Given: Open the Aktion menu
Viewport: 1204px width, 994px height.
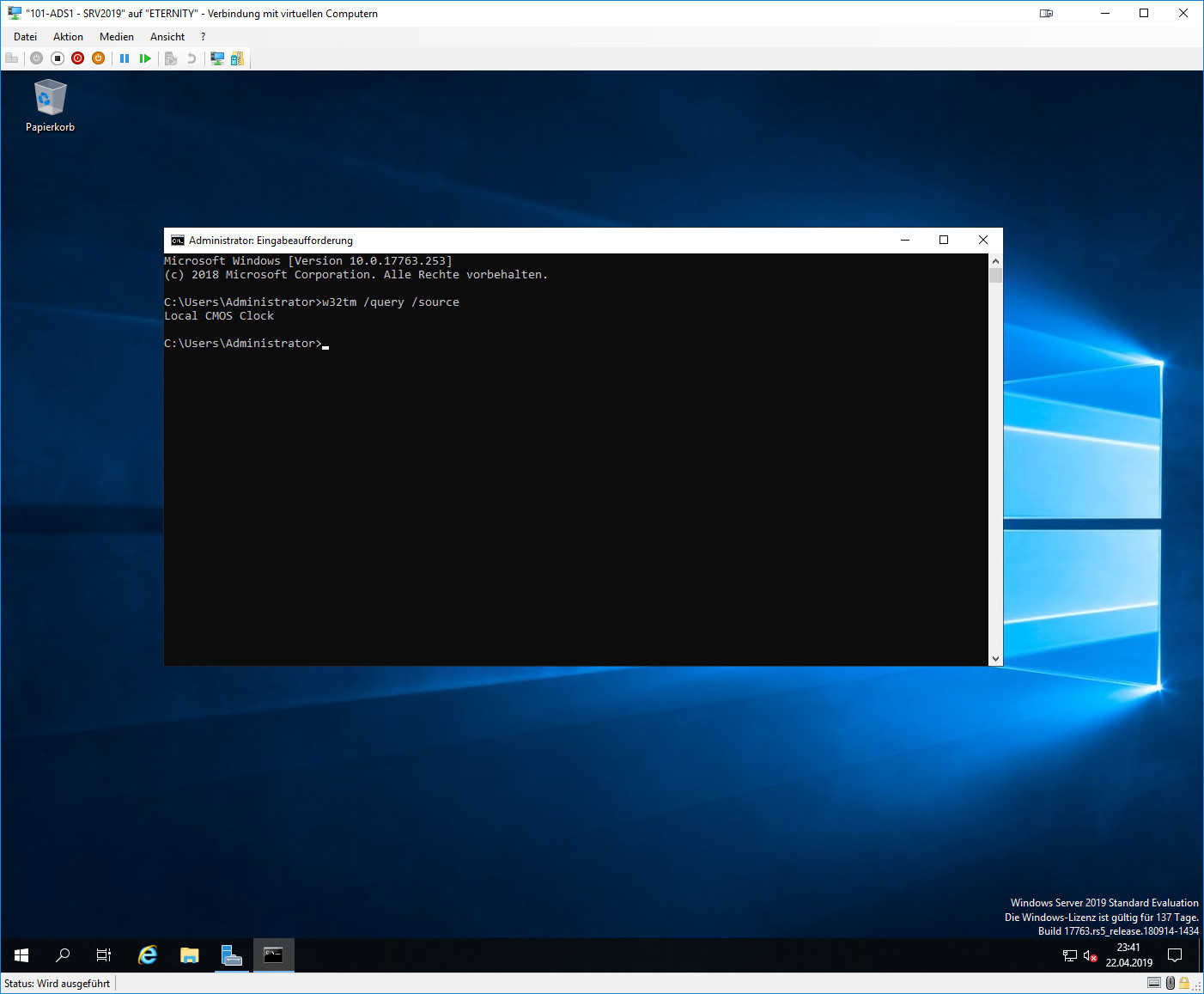Looking at the screenshot, I should [68, 37].
